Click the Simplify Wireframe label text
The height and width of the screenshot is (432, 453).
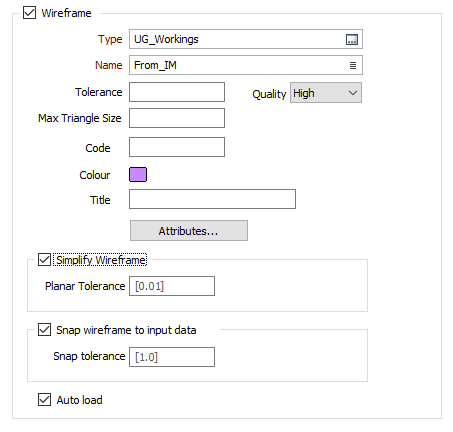pos(101,260)
